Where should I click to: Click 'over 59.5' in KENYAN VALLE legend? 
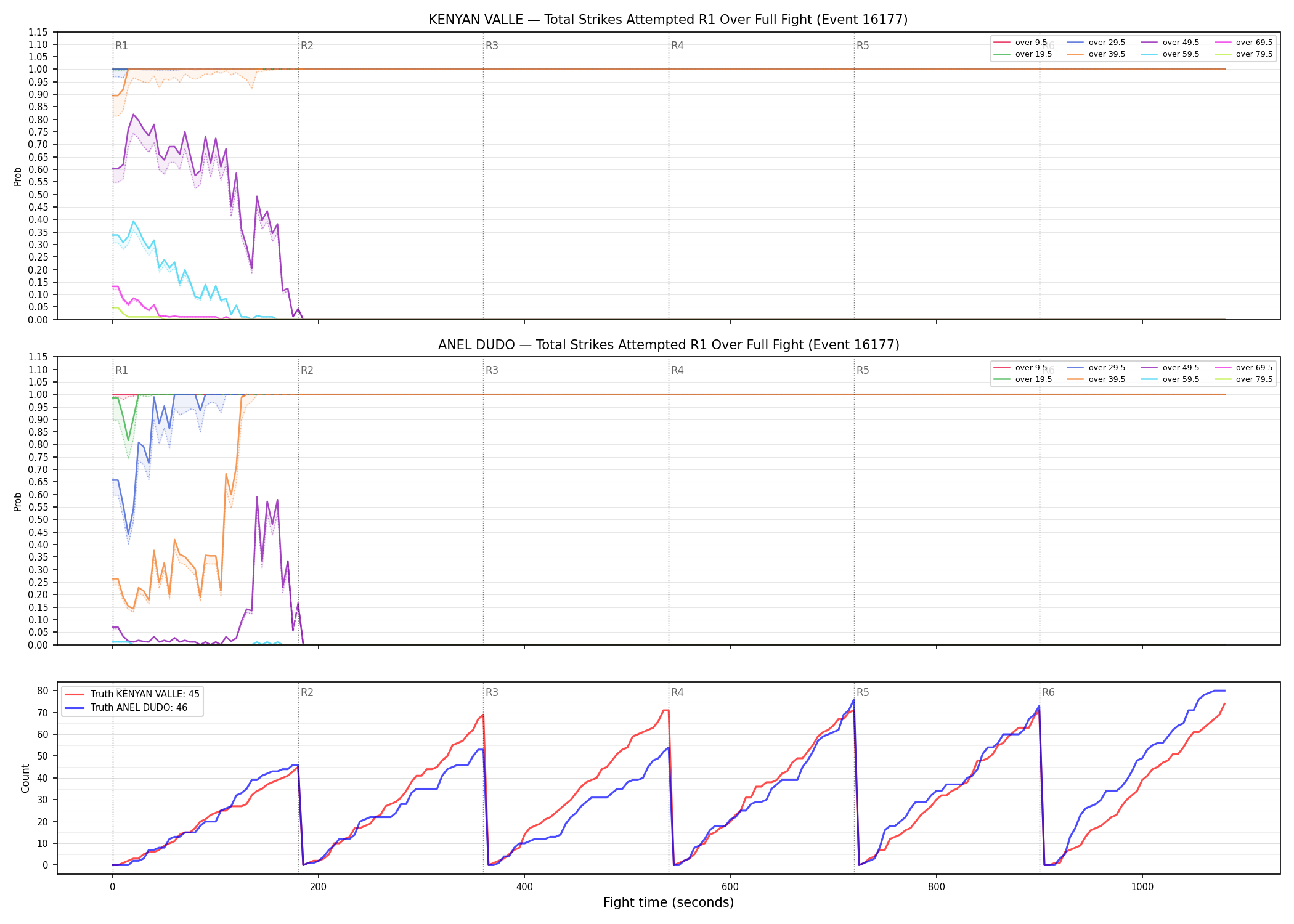1181,54
